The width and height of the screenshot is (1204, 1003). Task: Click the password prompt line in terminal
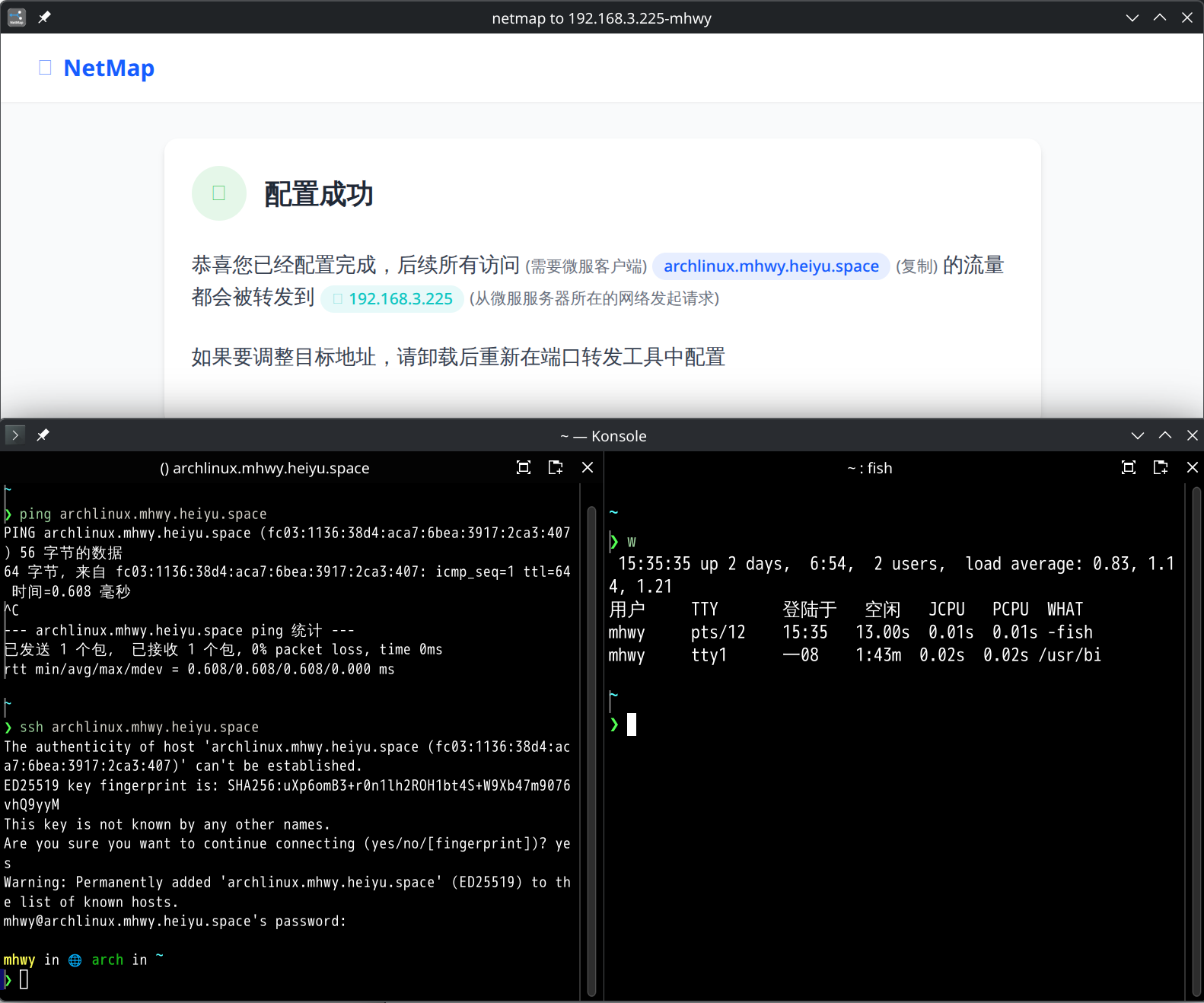(x=175, y=921)
